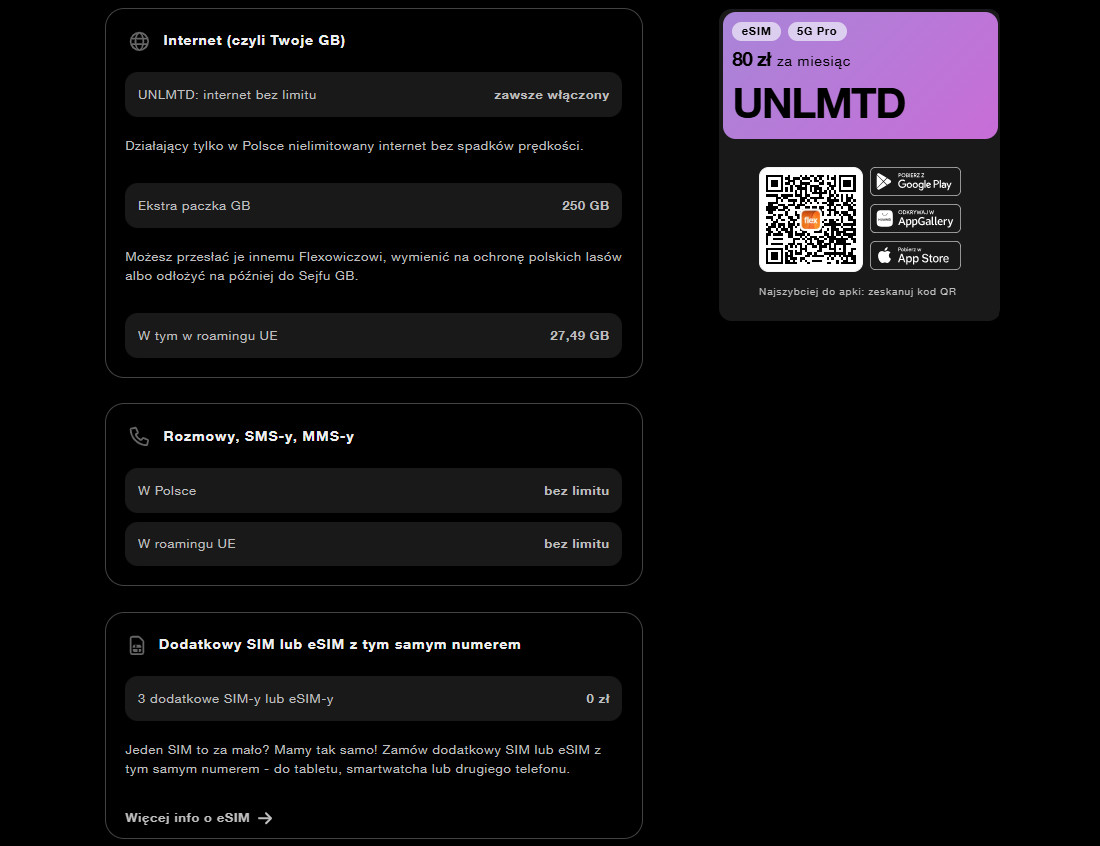Click bez limitu value in W Polsce row

tap(577, 491)
